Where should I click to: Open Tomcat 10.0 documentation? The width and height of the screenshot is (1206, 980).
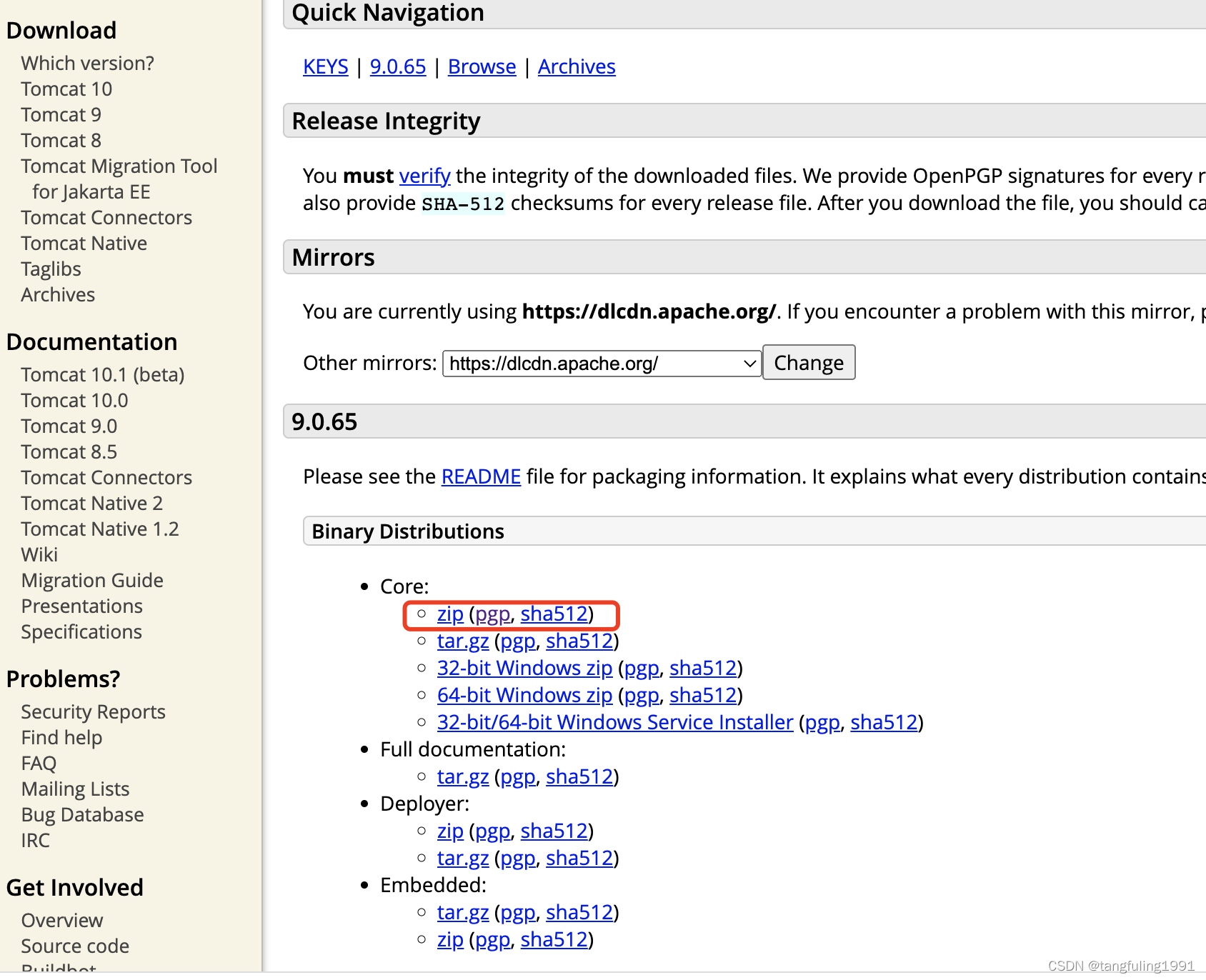point(74,401)
